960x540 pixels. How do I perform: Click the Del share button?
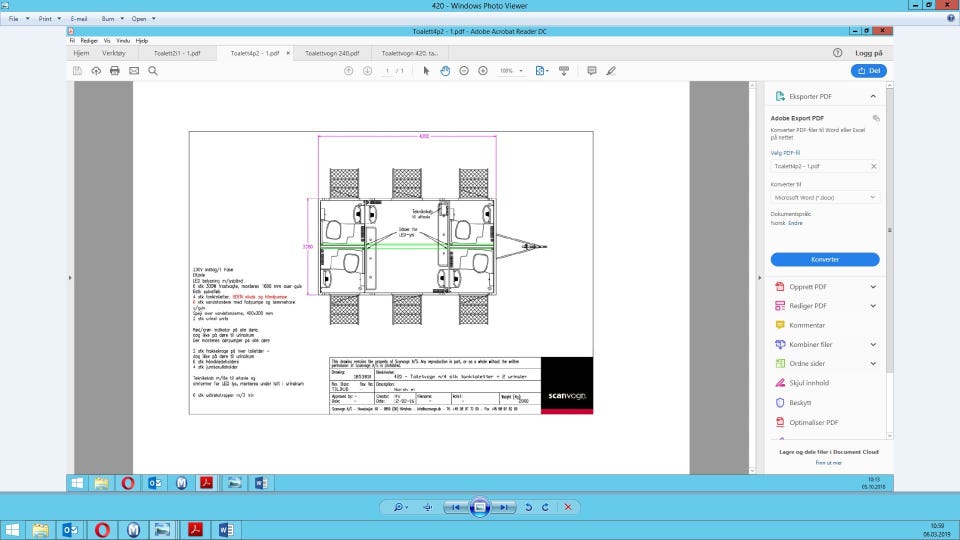pyautogui.click(x=868, y=71)
